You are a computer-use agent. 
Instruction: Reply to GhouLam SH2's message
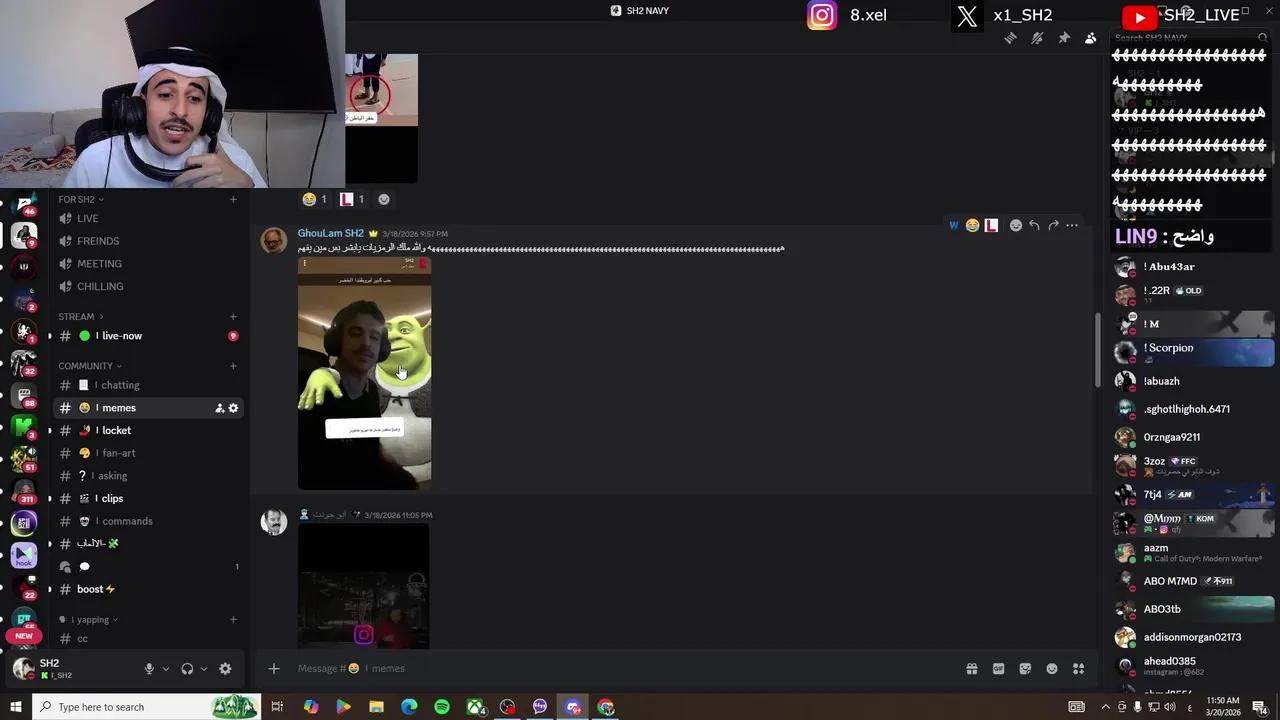click(x=1034, y=225)
